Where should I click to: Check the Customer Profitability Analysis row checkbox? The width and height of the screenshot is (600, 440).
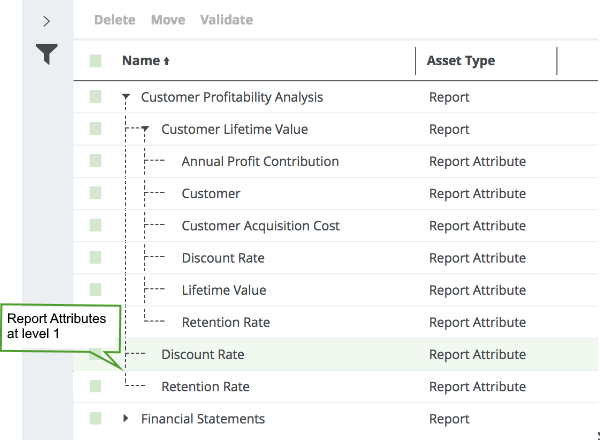tap(95, 97)
